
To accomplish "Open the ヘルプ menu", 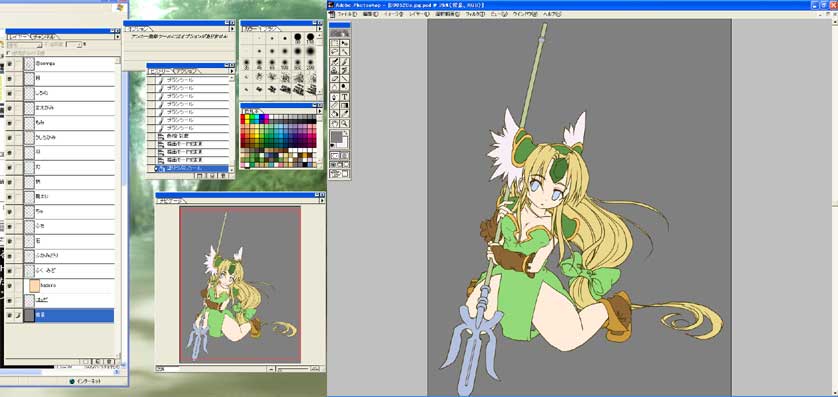I will (x=552, y=13).
